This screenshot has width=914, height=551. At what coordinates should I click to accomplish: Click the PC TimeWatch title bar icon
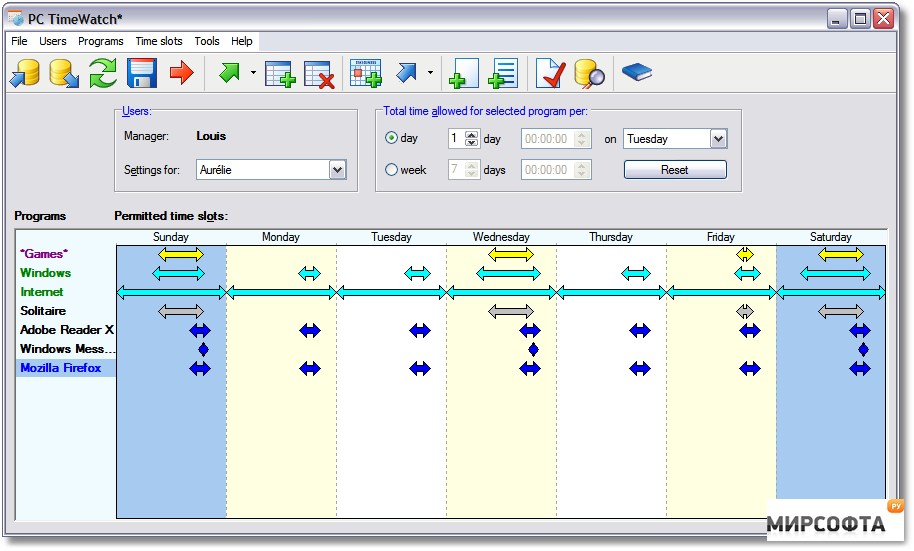pyautogui.click(x=16, y=18)
